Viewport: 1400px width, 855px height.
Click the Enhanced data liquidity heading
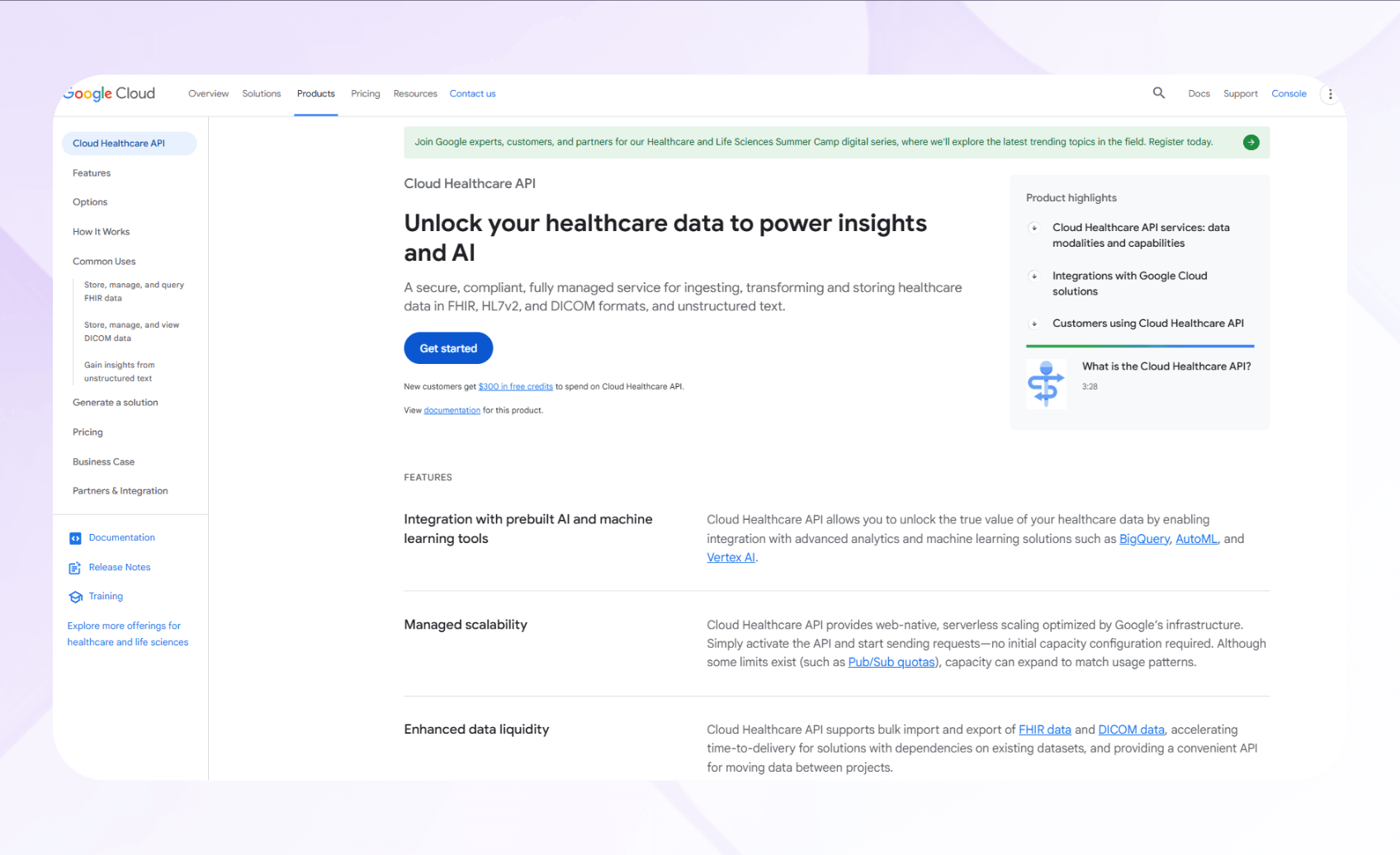pyautogui.click(x=476, y=730)
